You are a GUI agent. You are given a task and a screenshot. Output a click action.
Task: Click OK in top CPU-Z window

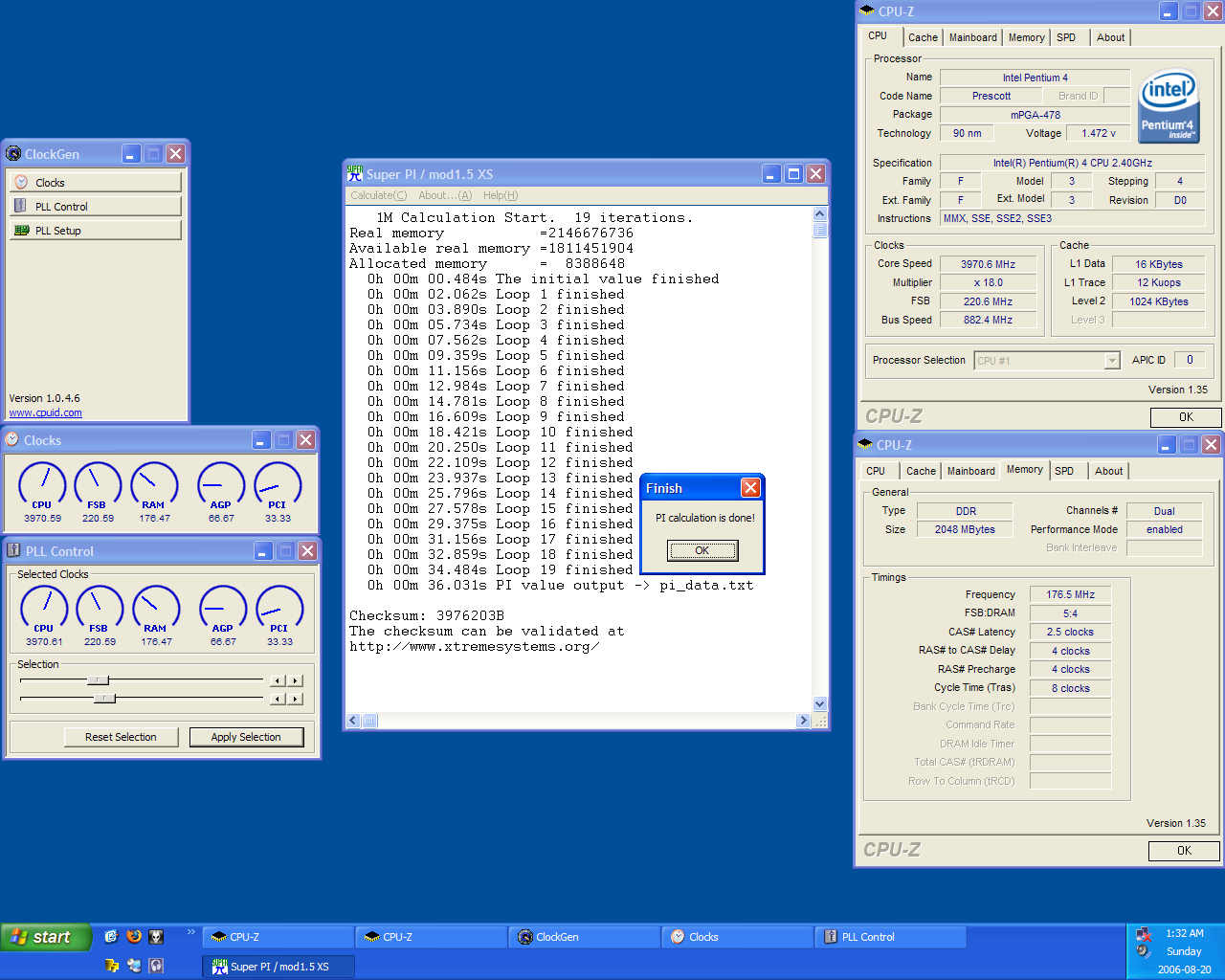[x=1186, y=417]
